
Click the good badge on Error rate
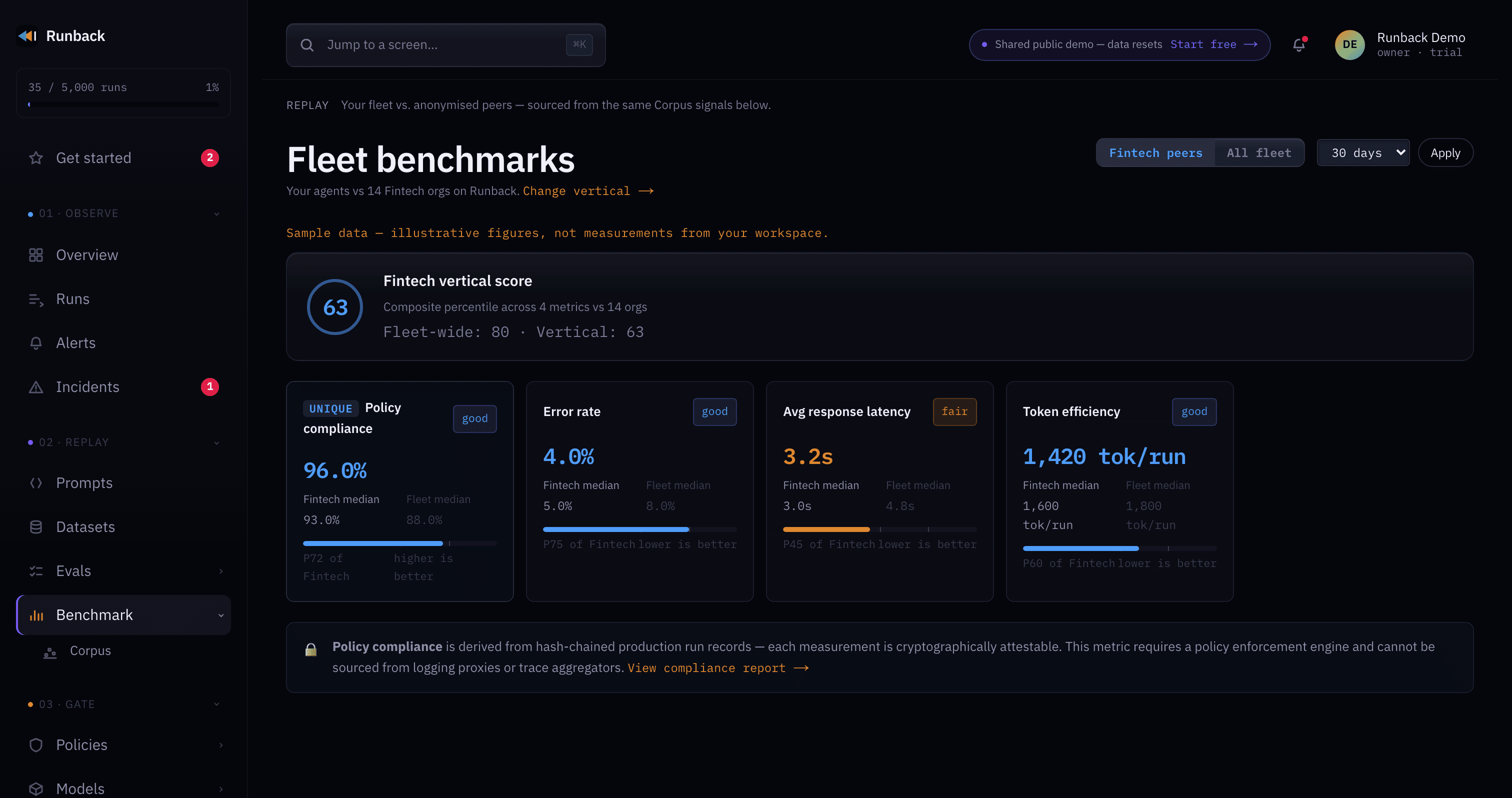pyautogui.click(x=714, y=411)
